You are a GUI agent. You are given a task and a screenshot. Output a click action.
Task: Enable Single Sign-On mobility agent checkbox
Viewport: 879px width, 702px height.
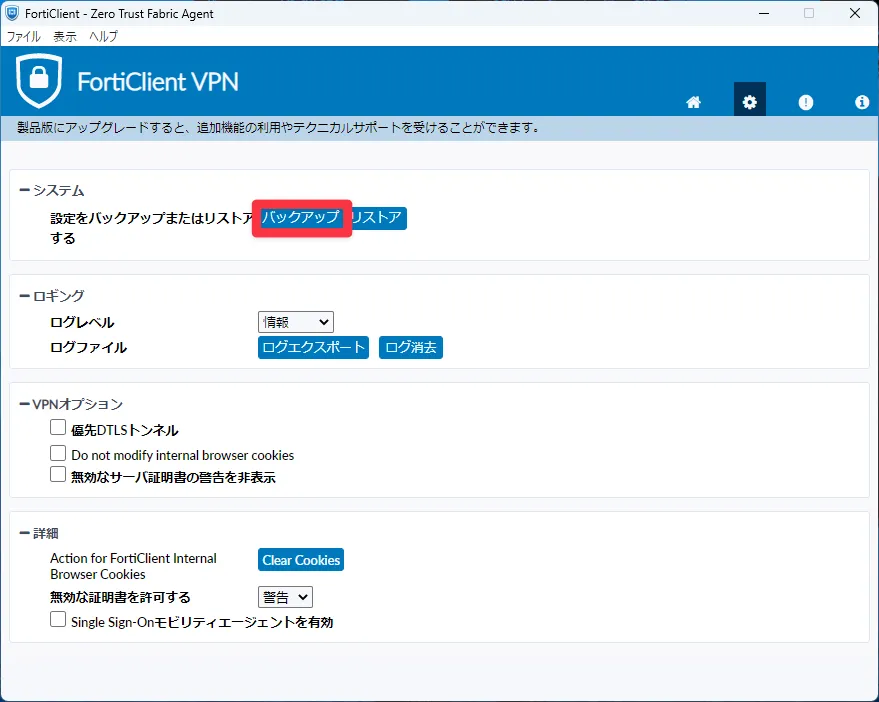58,620
